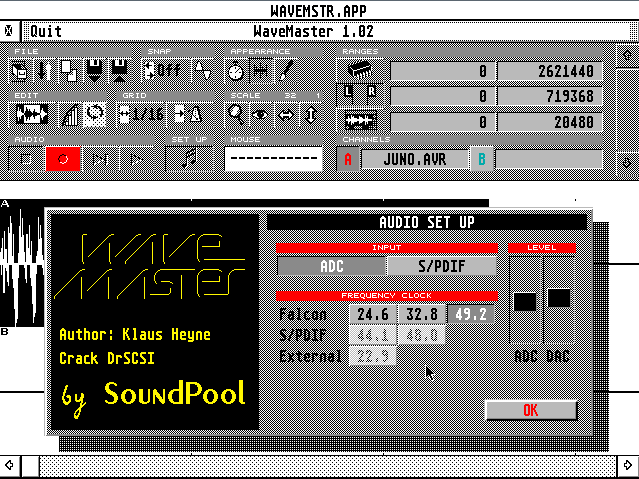Click the horizontal scrollbar right arrow
This screenshot has height=479, width=639.
click(628, 465)
